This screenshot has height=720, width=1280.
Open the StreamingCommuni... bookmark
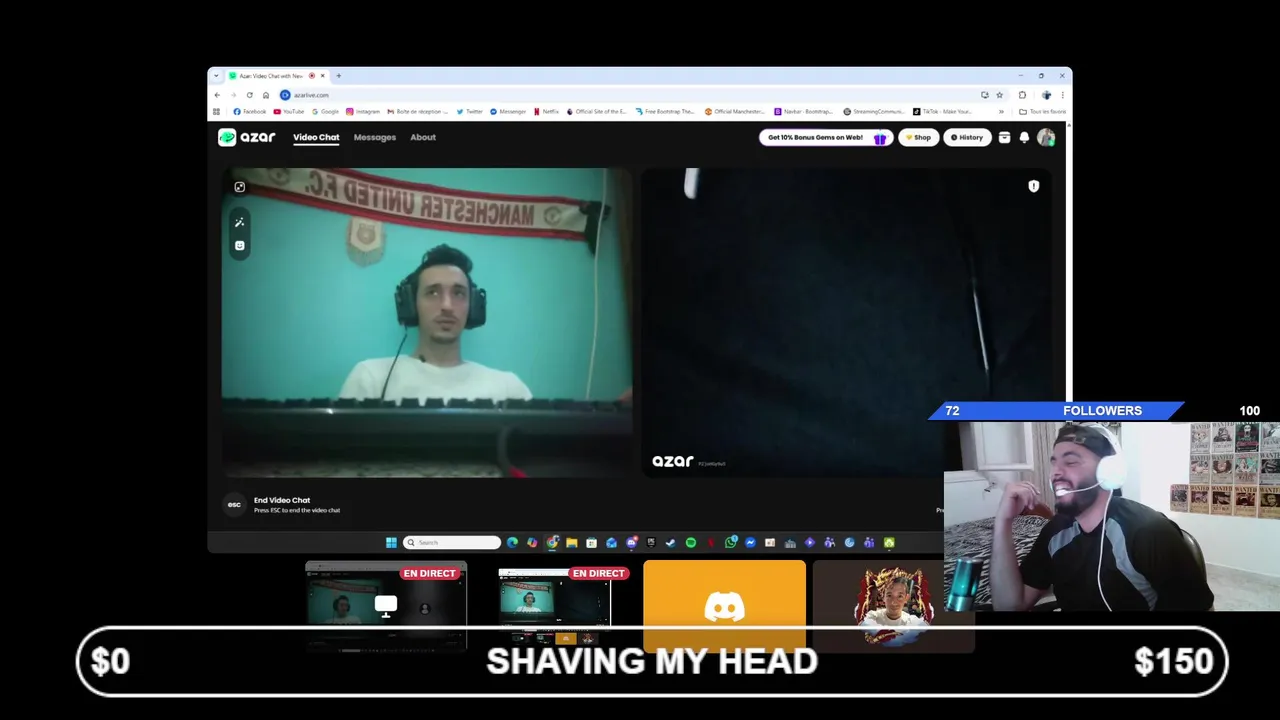tap(873, 112)
